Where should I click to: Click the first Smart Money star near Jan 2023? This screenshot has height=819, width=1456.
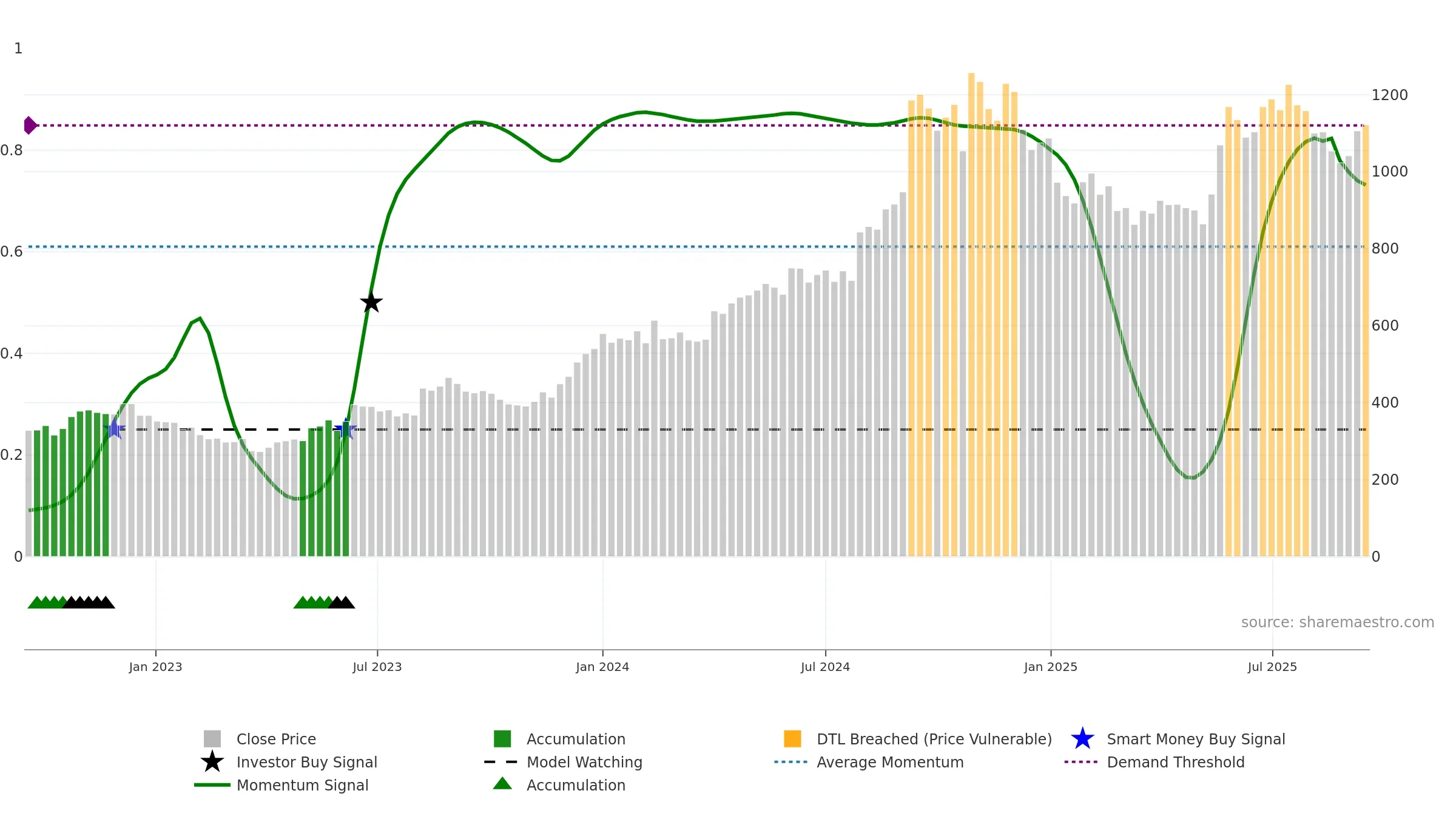click(114, 429)
